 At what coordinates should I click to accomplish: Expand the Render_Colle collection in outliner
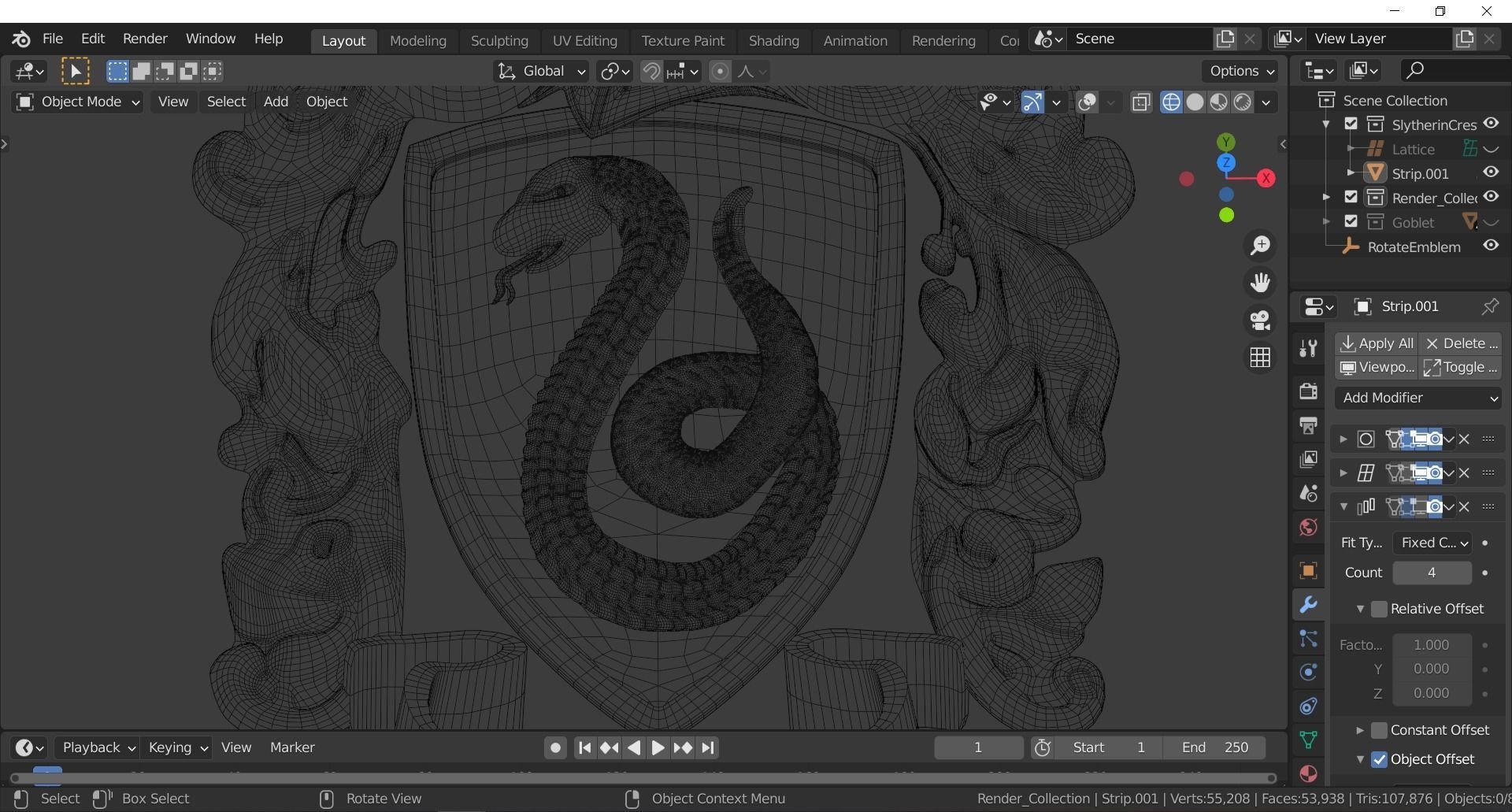(x=1326, y=197)
